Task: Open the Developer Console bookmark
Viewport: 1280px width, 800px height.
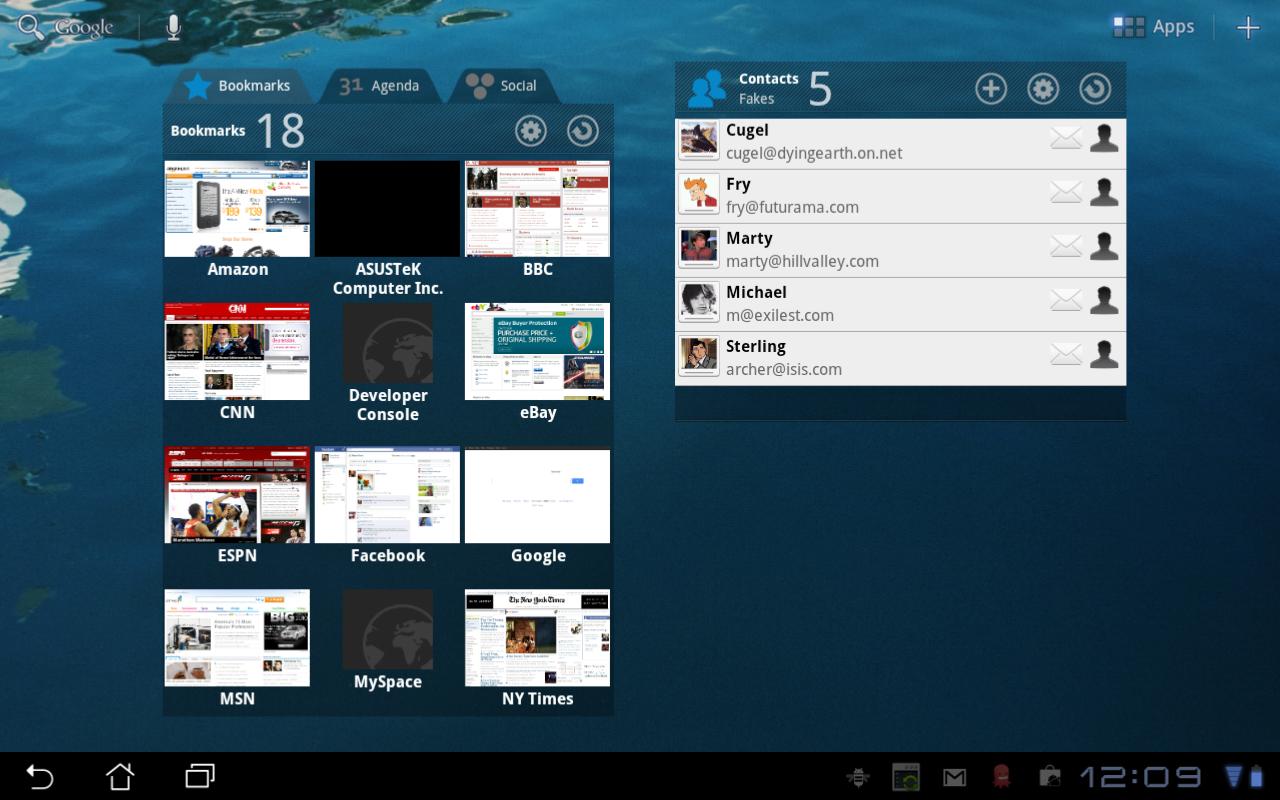Action: pos(388,343)
